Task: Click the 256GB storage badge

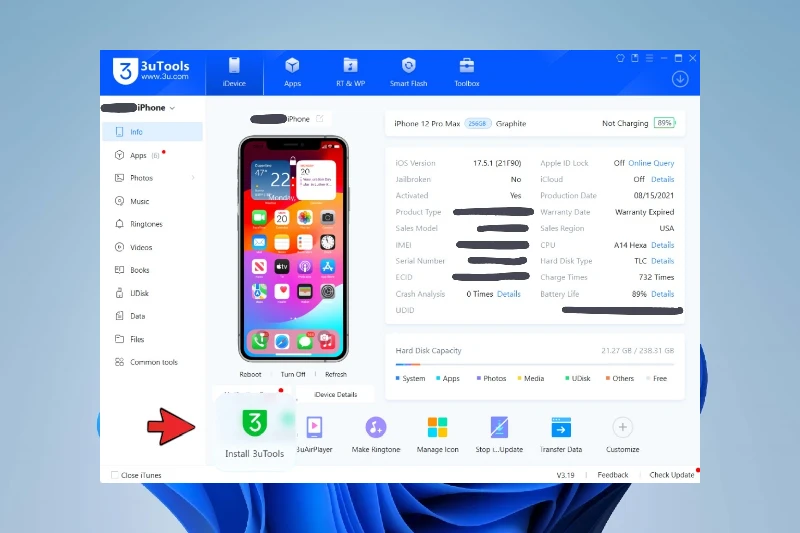Action: (x=478, y=123)
